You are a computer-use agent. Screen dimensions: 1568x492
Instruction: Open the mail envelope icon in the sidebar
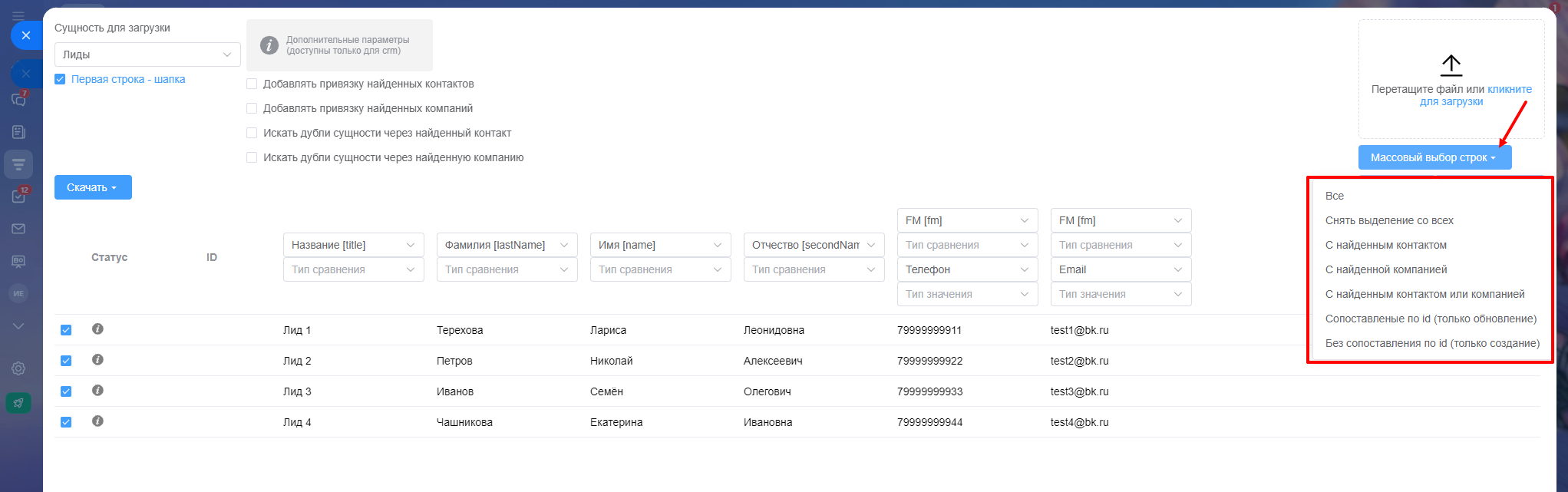tap(18, 229)
